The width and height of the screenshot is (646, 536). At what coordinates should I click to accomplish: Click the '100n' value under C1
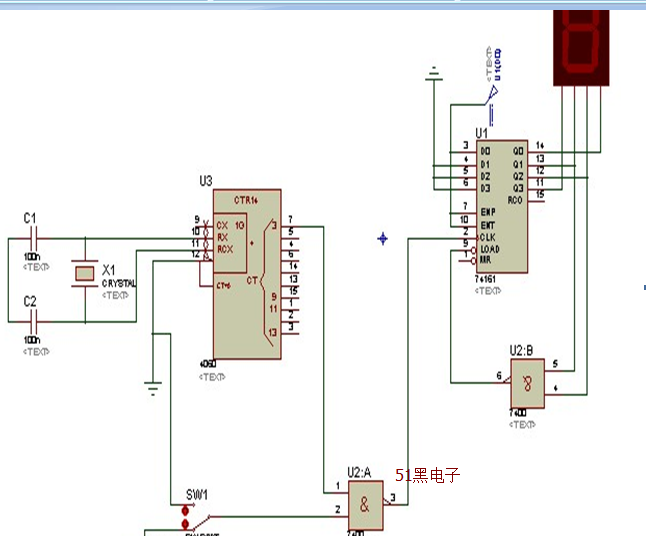pyautogui.click(x=32, y=257)
